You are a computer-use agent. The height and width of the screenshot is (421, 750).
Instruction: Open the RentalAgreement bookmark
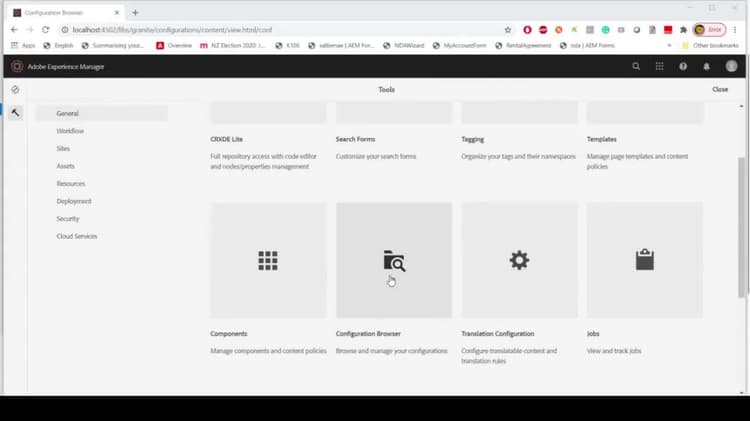pos(523,45)
